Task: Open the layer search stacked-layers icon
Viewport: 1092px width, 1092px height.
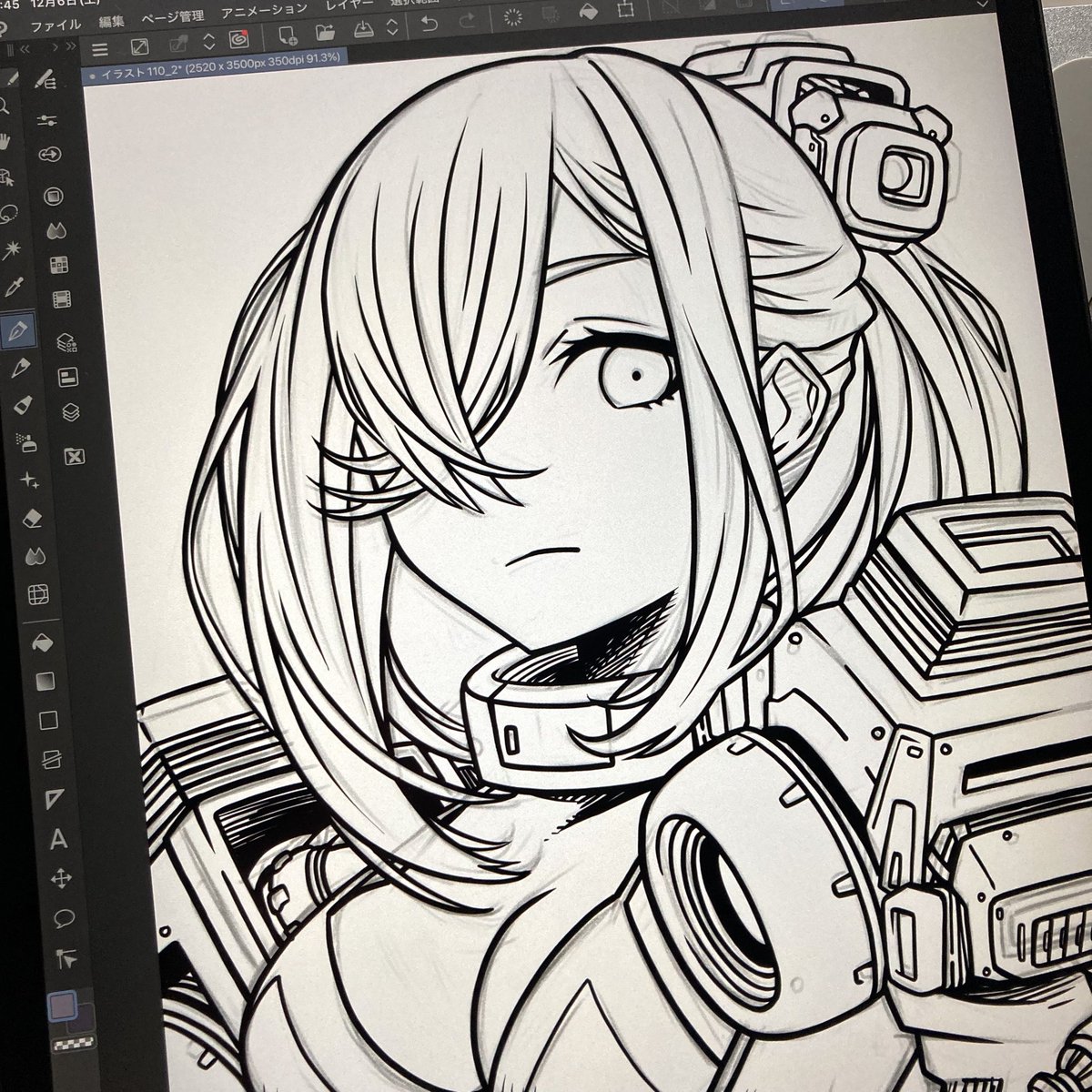Action: (66, 342)
